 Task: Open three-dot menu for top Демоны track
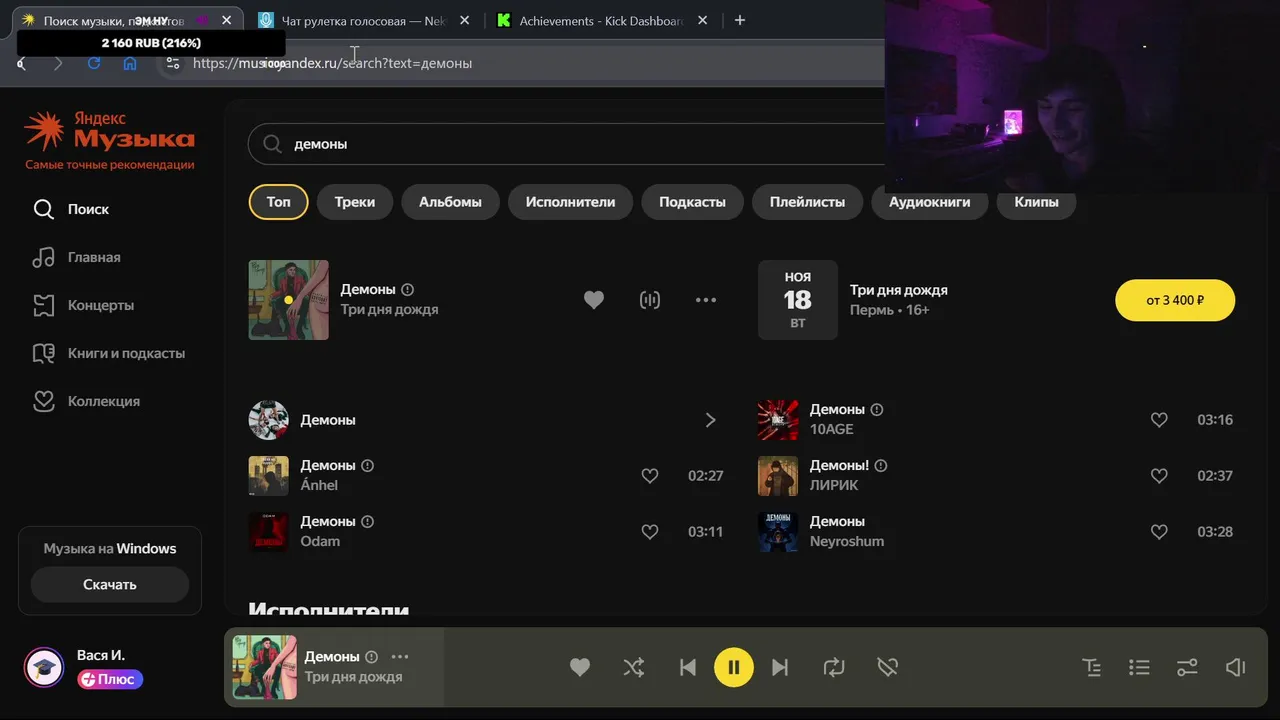pos(706,300)
